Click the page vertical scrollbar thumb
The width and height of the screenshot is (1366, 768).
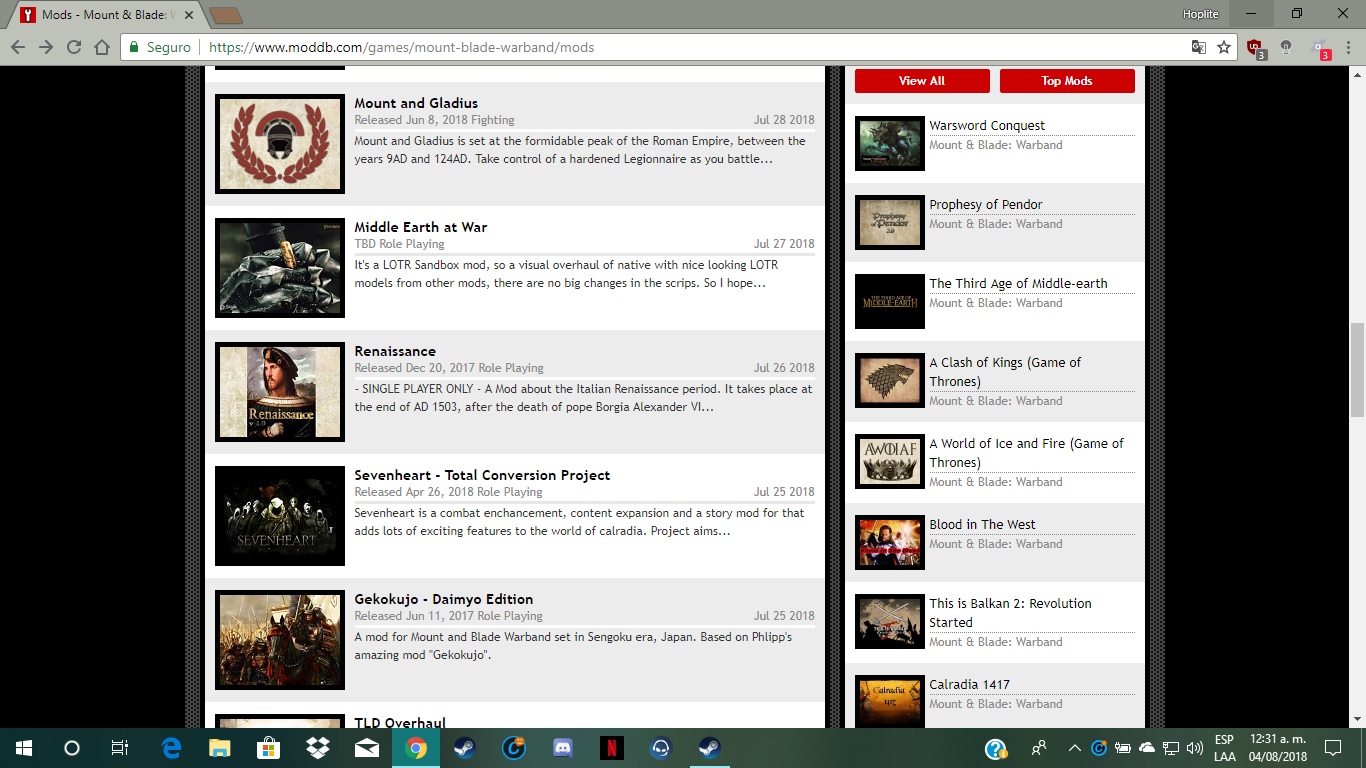tap(1357, 370)
